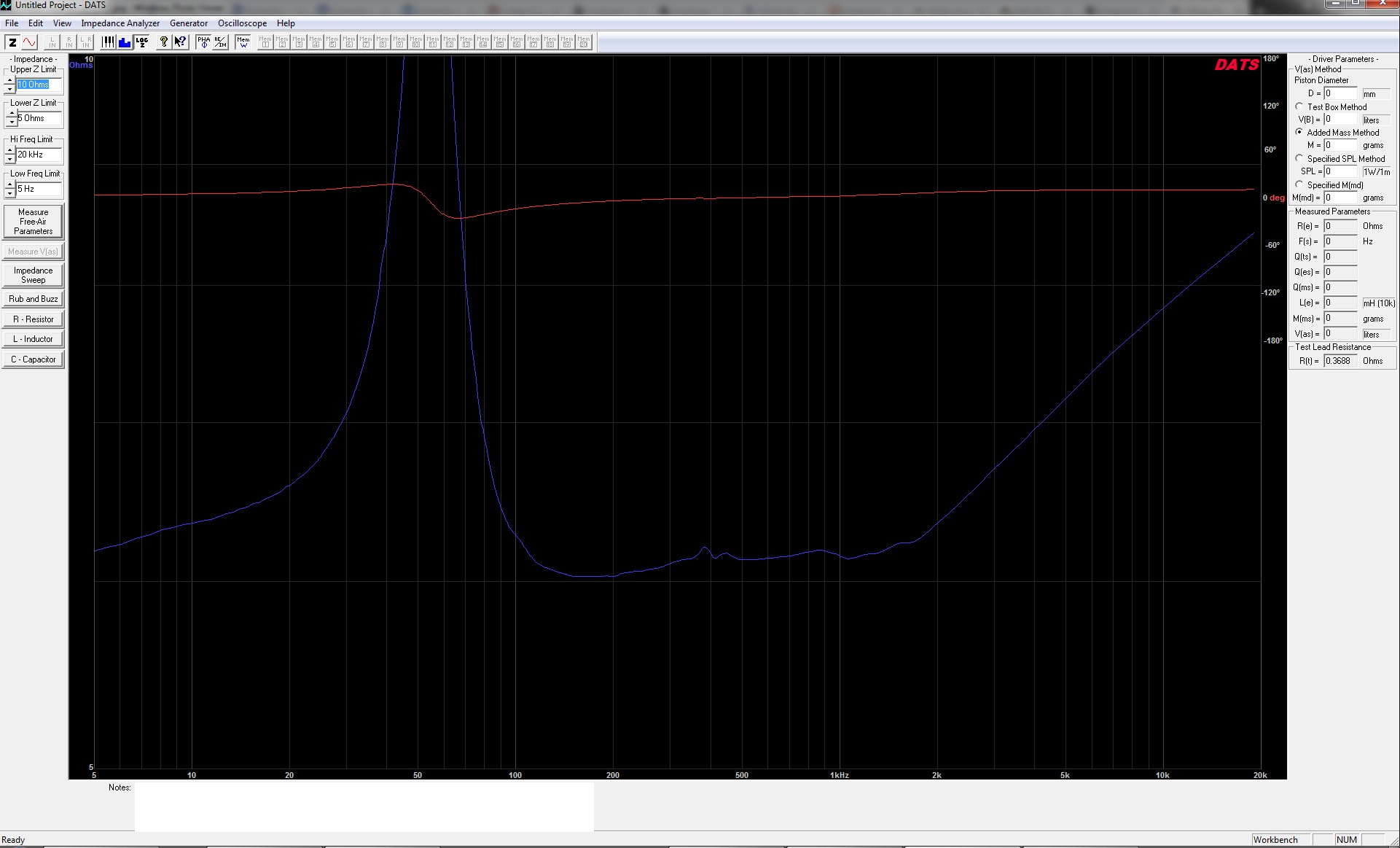This screenshot has width=1400, height=848.
Task: Select the Mem 1 memory slot icon
Action: (265, 42)
